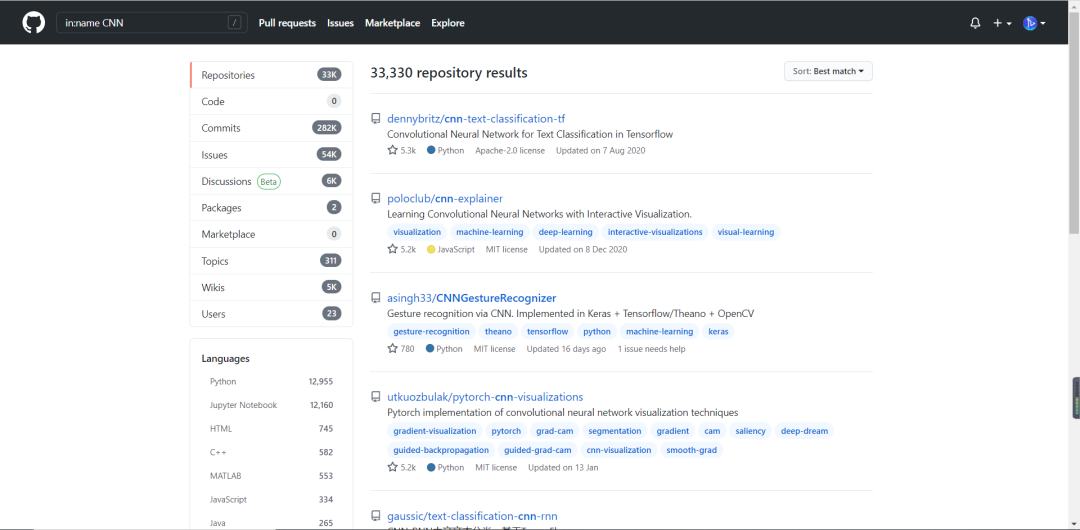Select the sidebar Marketplace filter with 0
The width and height of the screenshot is (1080, 530).
tap(271, 234)
